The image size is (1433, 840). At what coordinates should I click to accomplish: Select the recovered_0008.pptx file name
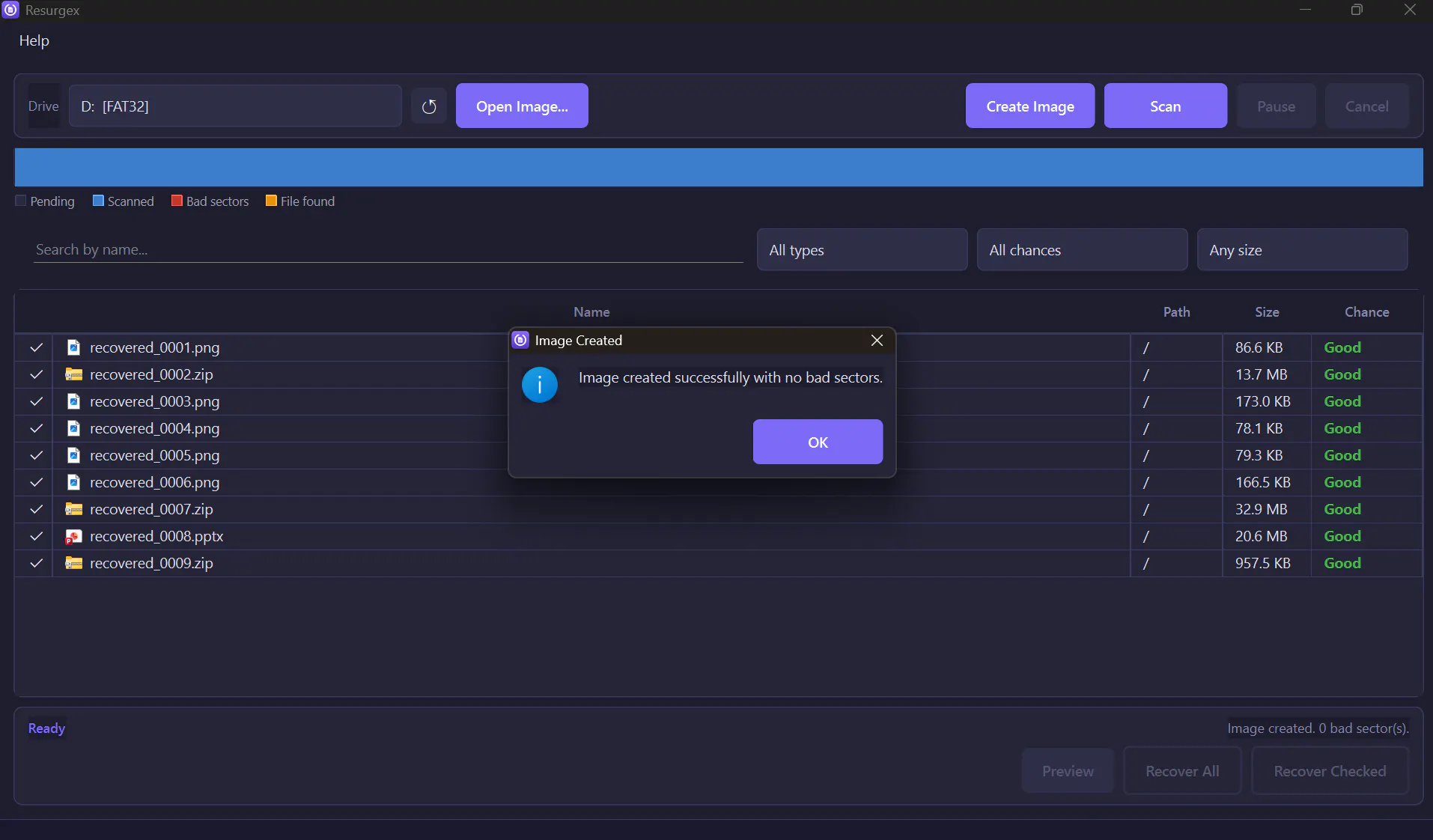coord(156,536)
